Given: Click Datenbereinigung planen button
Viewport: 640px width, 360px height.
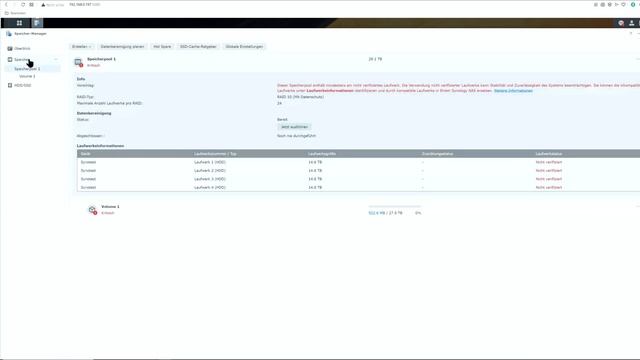Looking at the screenshot, I should pos(122,47).
